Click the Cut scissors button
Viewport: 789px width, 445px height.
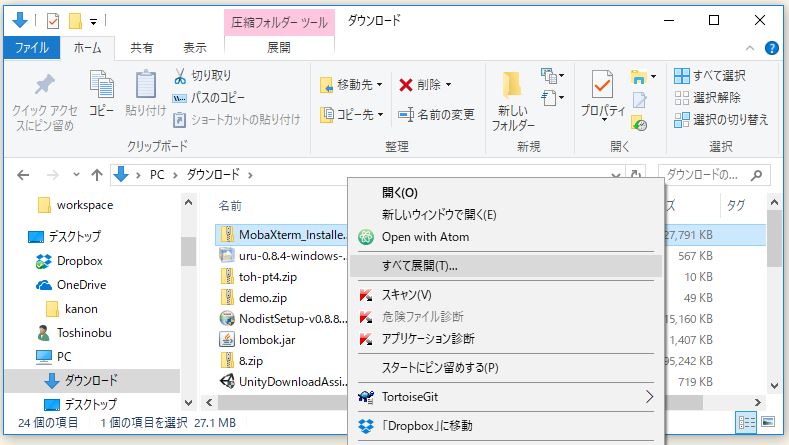[x=202, y=76]
